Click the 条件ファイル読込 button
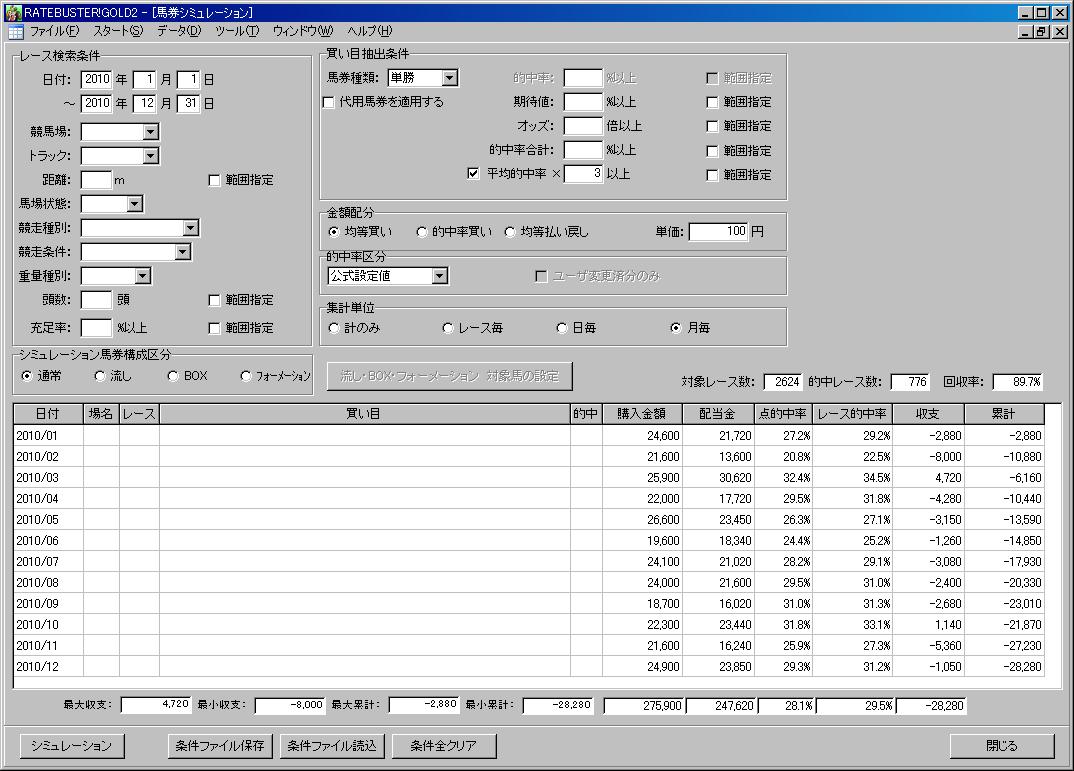The width and height of the screenshot is (1074, 771). tap(332, 746)
